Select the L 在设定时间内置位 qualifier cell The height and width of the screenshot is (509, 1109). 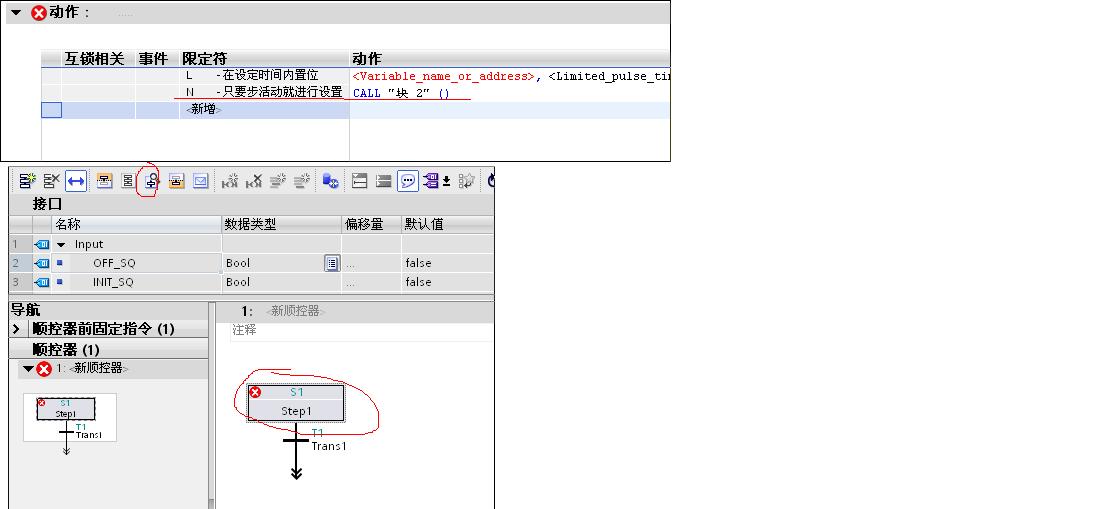coord(265,75)
